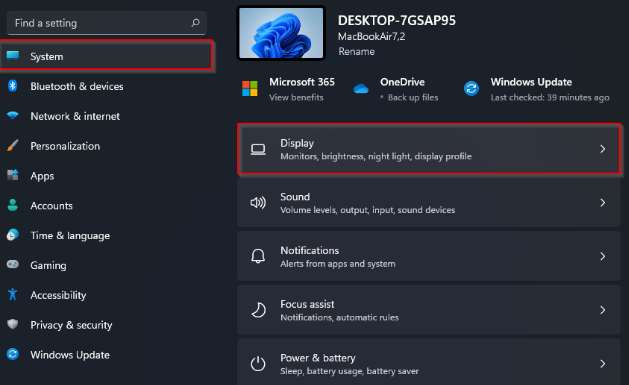
Task: Click the System monitor icon in sidebar
Action: point(13,55)
